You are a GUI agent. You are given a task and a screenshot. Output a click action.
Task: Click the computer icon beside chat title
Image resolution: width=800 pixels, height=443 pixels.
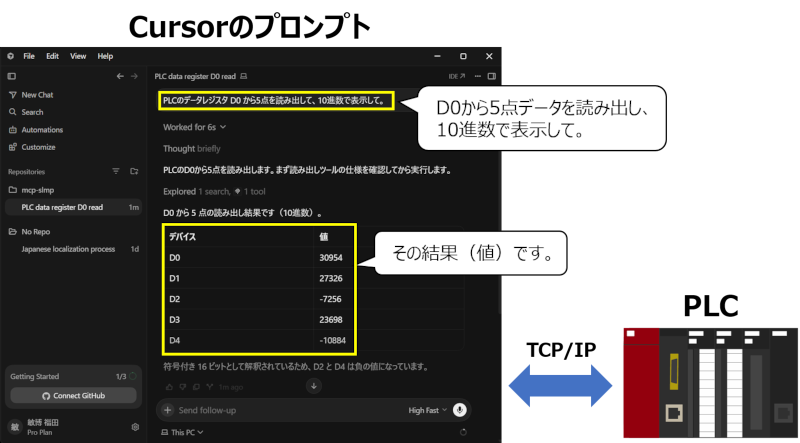click(x=244, y=77)
